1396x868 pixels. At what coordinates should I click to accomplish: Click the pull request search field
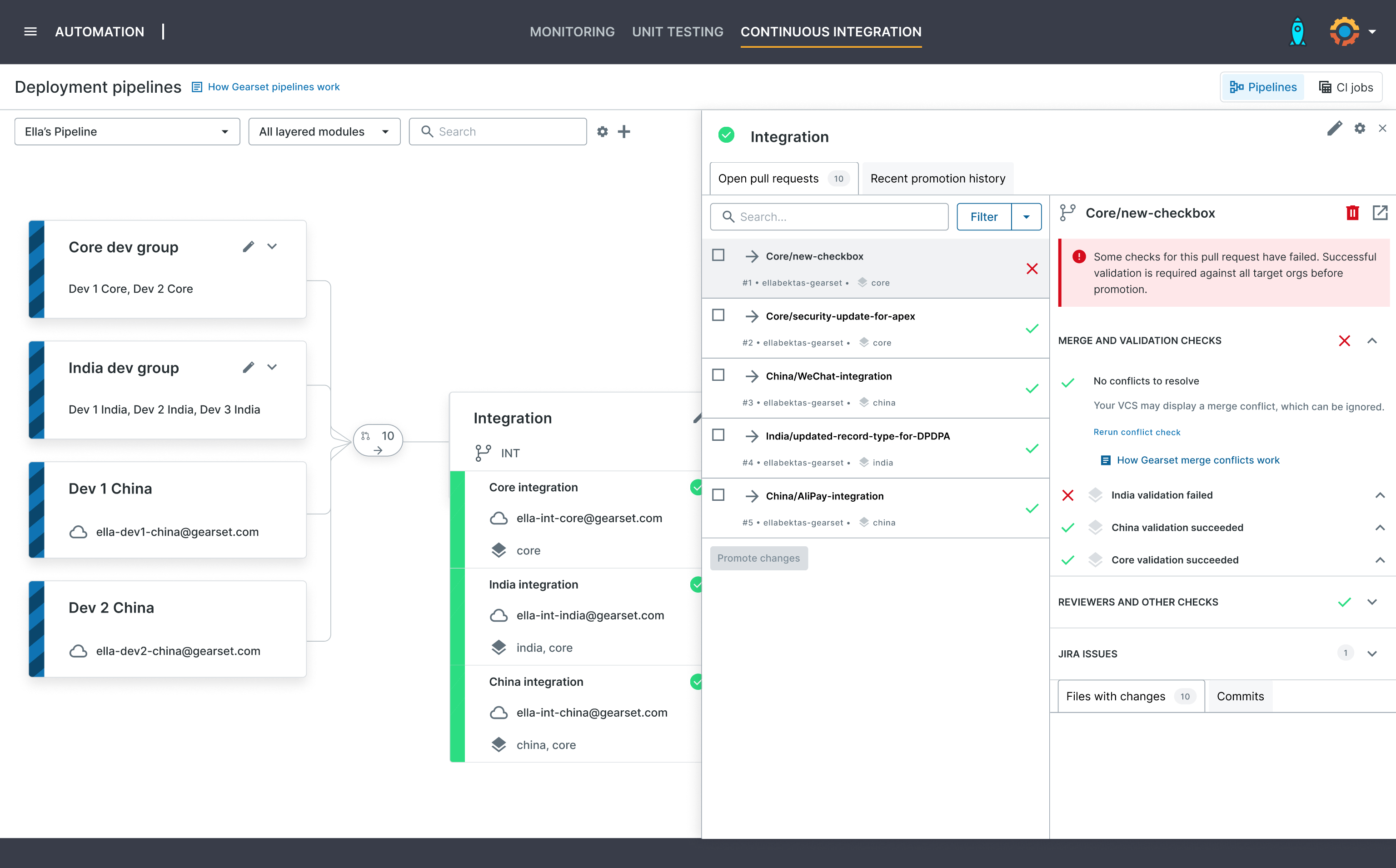coord(829,217)
